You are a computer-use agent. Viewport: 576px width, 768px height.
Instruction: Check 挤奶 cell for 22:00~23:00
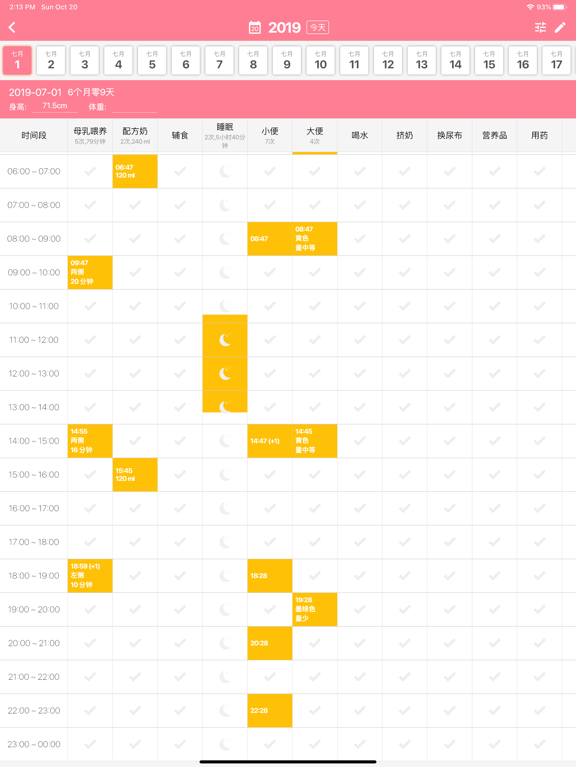click(x=405, y=710)
